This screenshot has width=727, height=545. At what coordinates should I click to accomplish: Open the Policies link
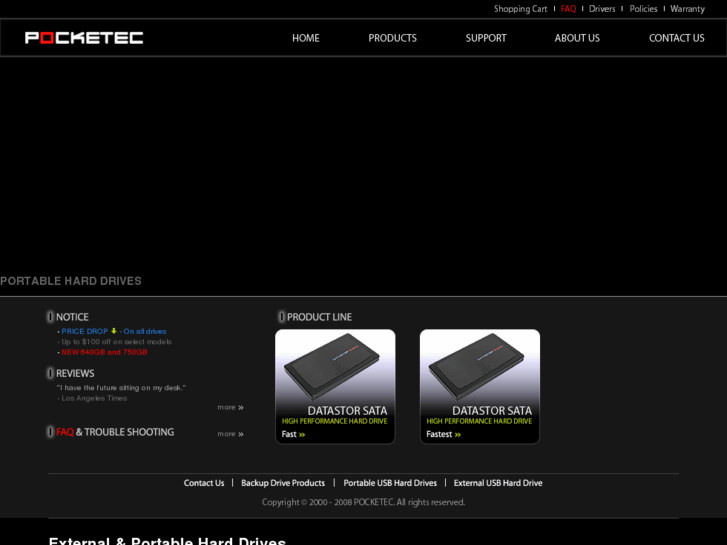click(x=643, y=9)
